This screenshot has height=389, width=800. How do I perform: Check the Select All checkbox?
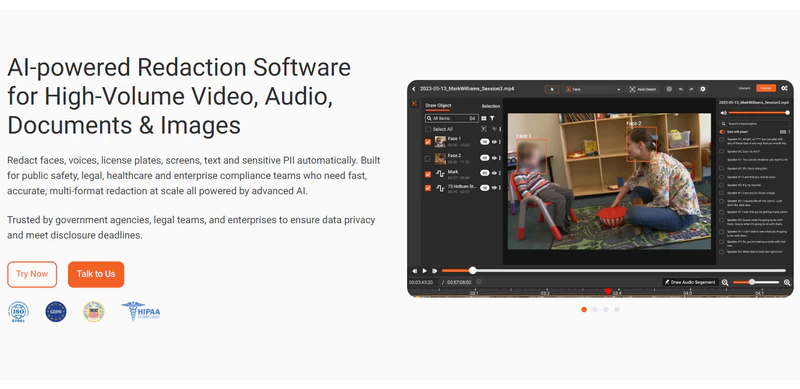click(x=428, y=129)
